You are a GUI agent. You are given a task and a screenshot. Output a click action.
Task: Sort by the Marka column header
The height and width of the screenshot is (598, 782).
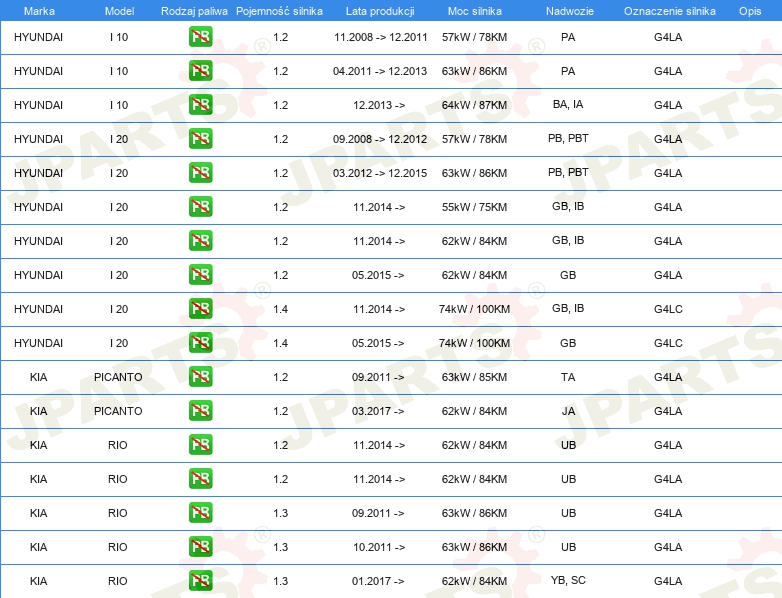point(39,11)
